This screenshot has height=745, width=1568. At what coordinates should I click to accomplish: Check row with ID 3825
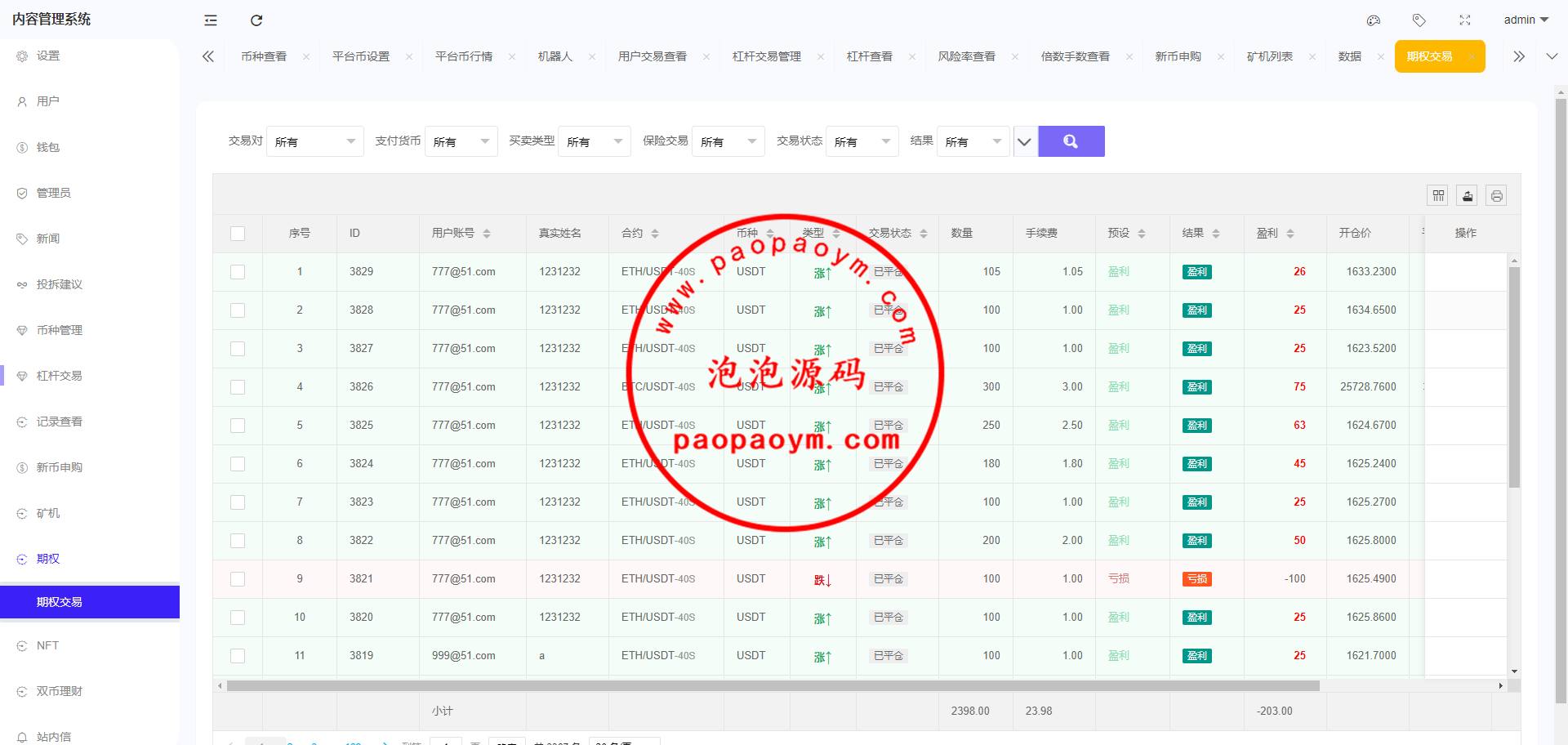pyautogui.click(x=238, y=426)
